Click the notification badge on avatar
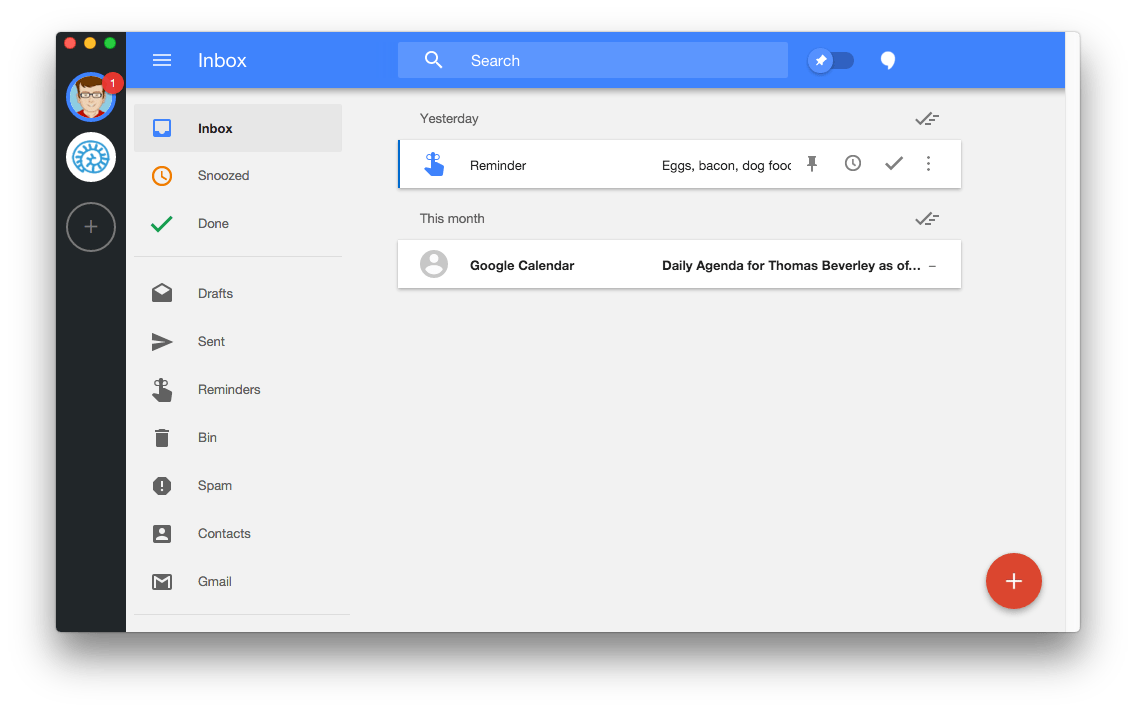Screen dimensions: 1136x712 click(x=112, y=83)
